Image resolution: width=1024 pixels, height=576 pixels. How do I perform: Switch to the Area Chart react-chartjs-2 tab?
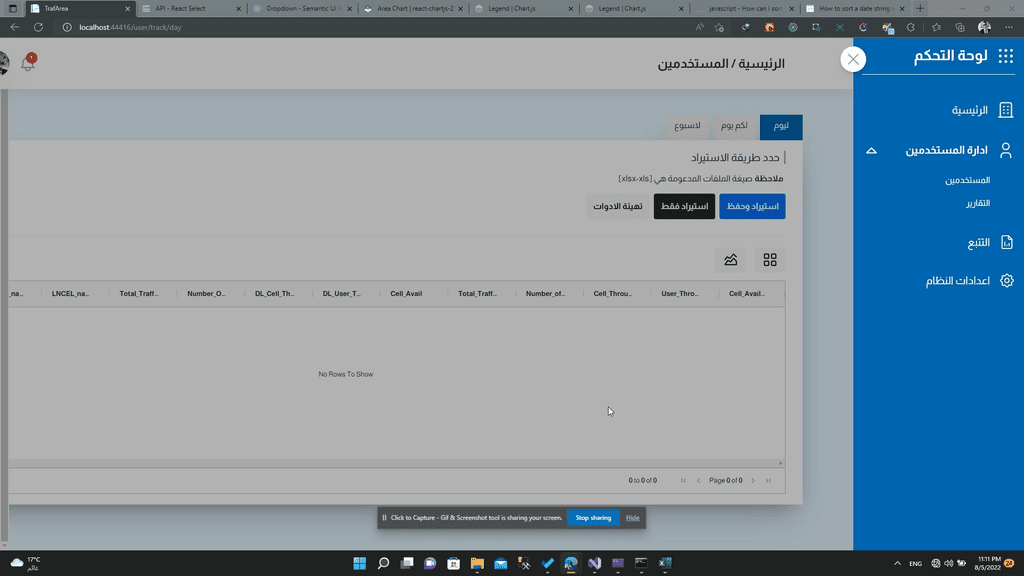point(412,8)
